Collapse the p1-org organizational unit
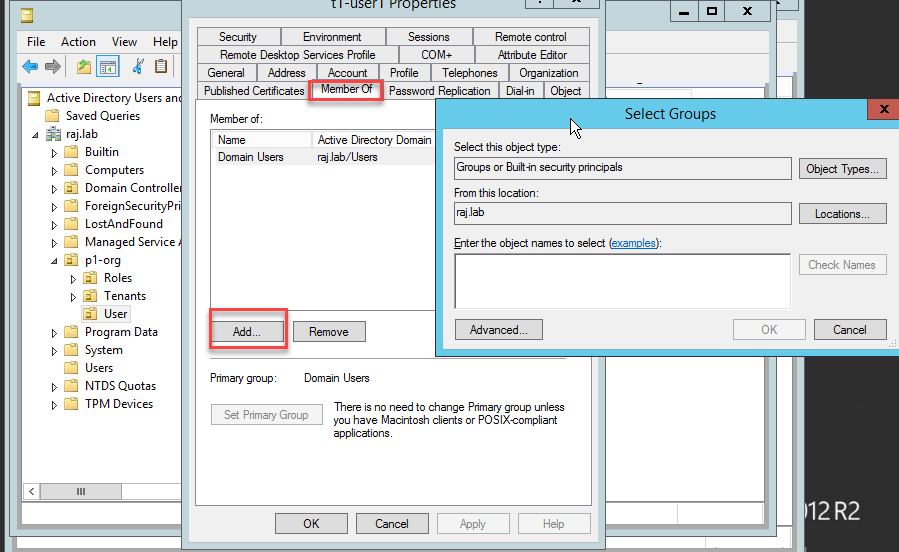This screenshot has height=552, width=899. pyautogui.click(x=54, y=261)
